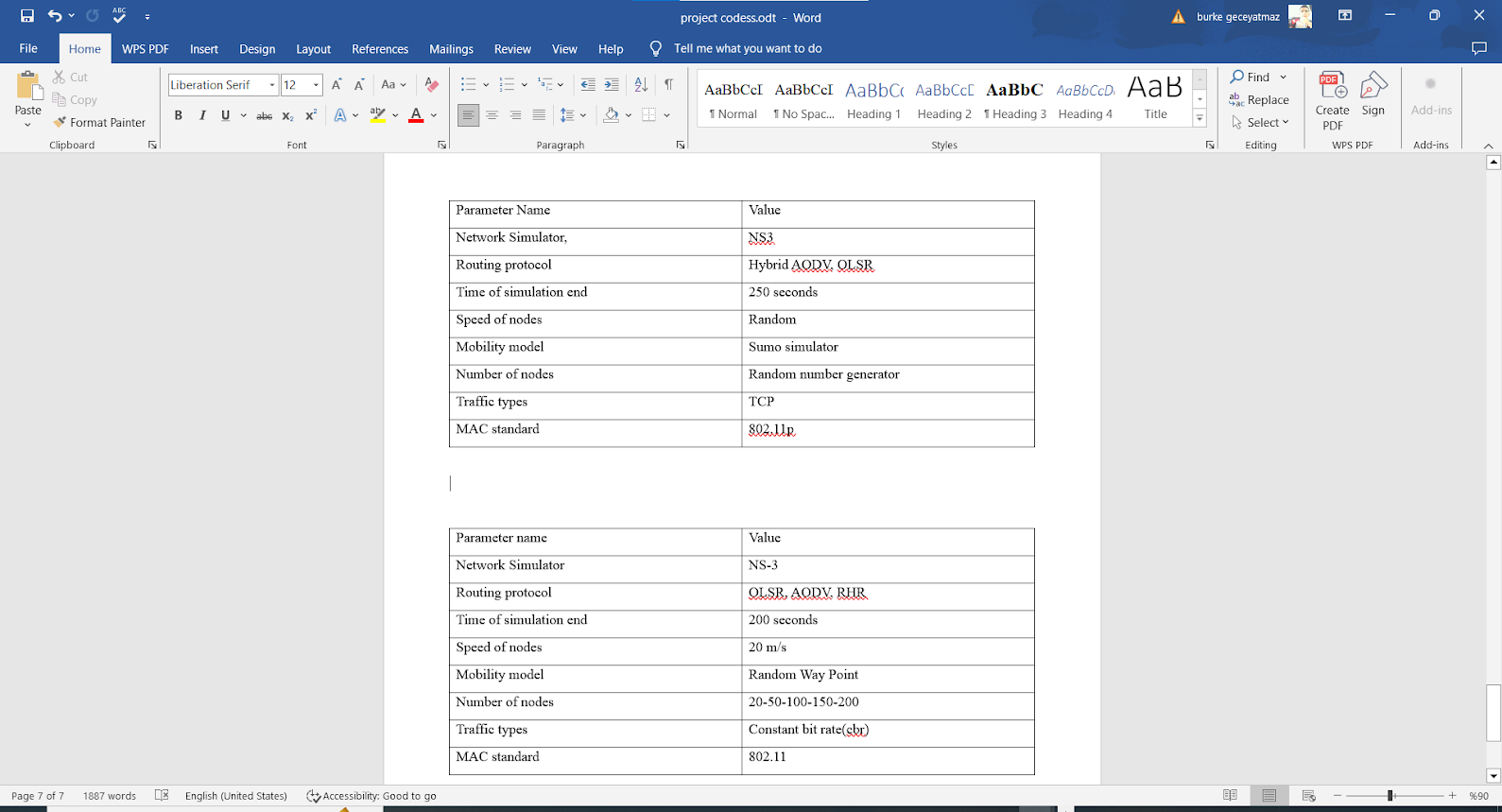Switch to Read Mode view in status bar
This screenshot has width=1502, height=812.
1230,796
